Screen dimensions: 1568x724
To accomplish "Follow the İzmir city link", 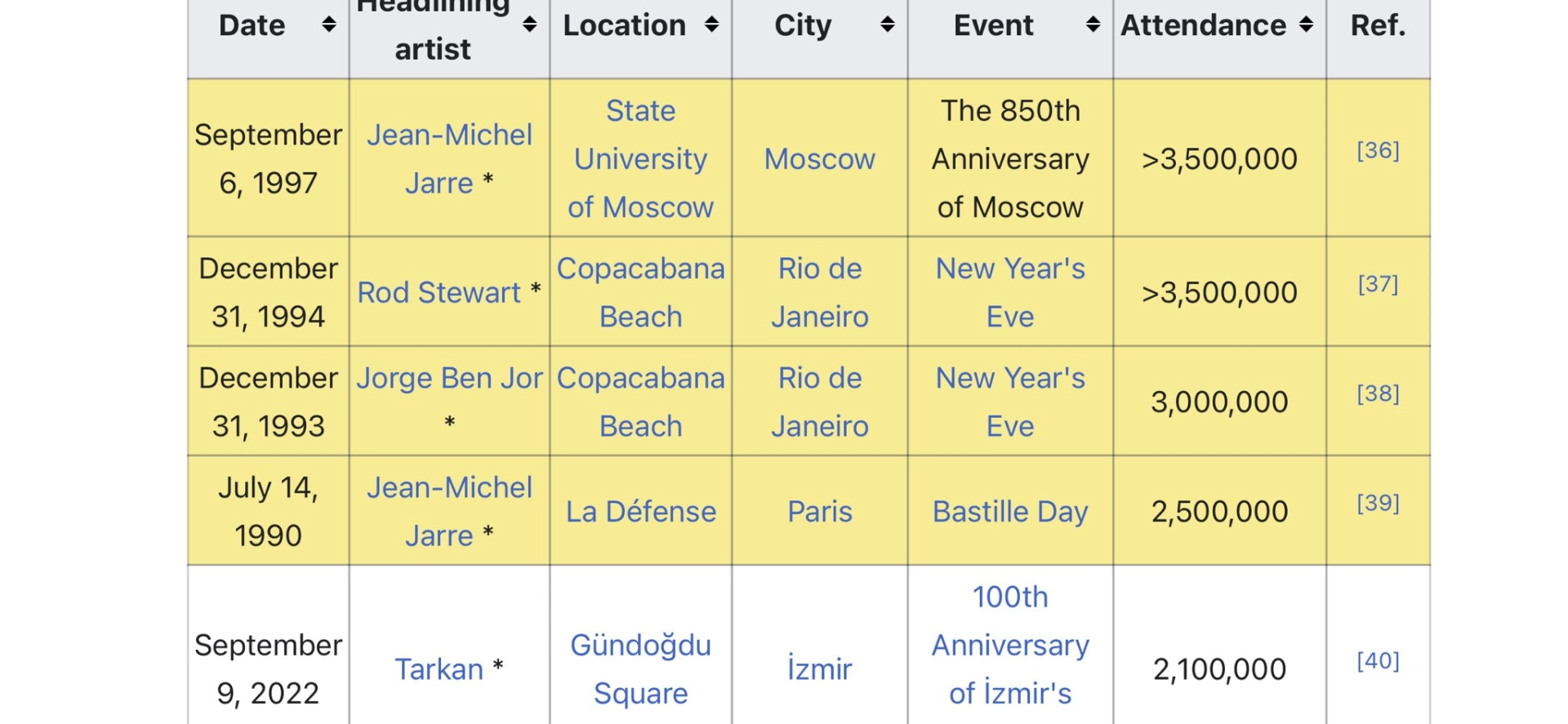I will (x=819, y=669).
